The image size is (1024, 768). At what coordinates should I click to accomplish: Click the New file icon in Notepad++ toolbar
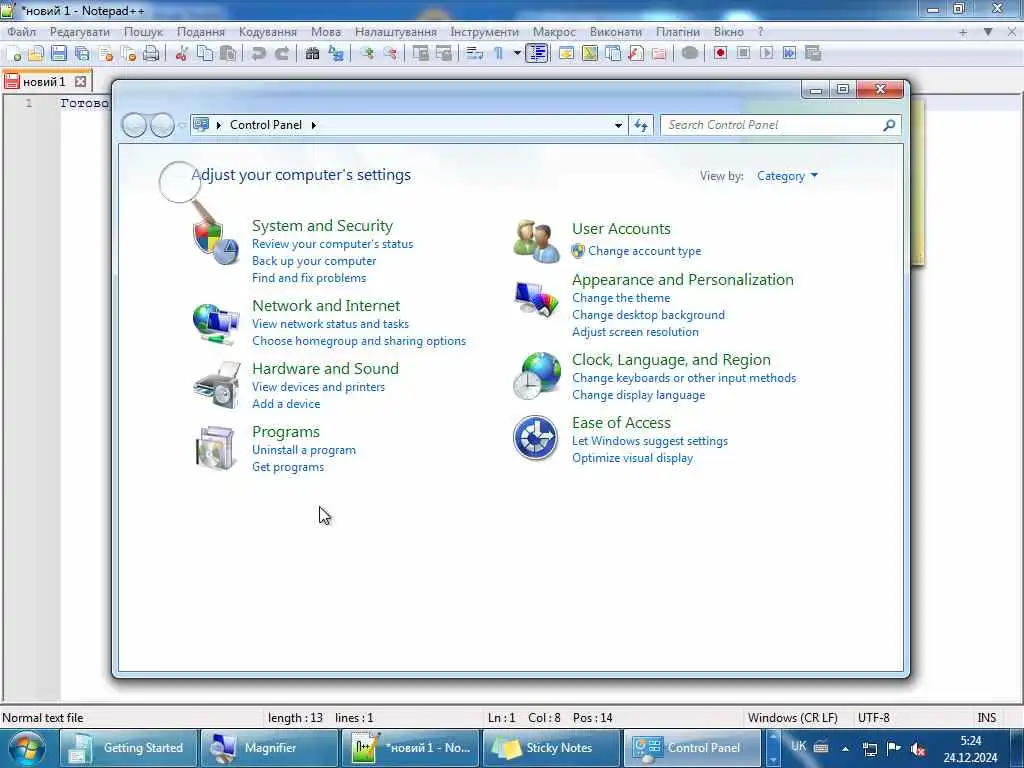coord(13,54)
